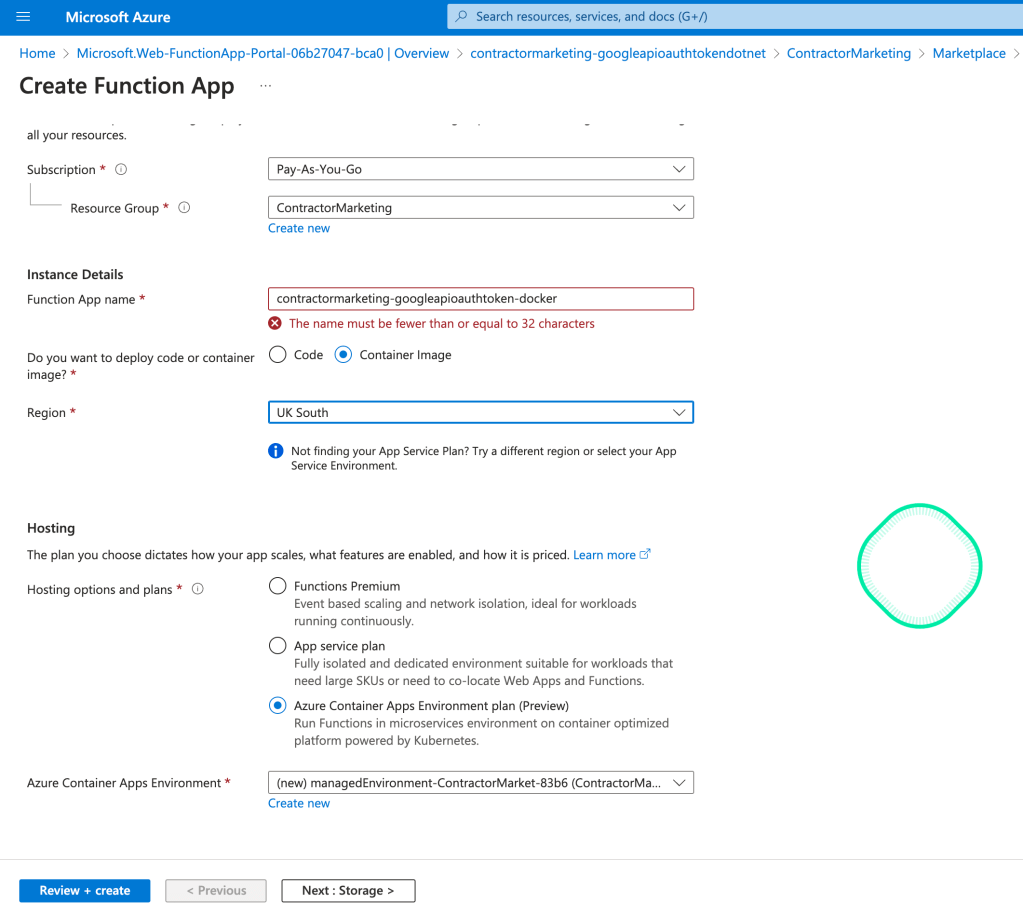Open ContractorMarketing breadcrumb
1023x914 pixels.
pos(849,53)
